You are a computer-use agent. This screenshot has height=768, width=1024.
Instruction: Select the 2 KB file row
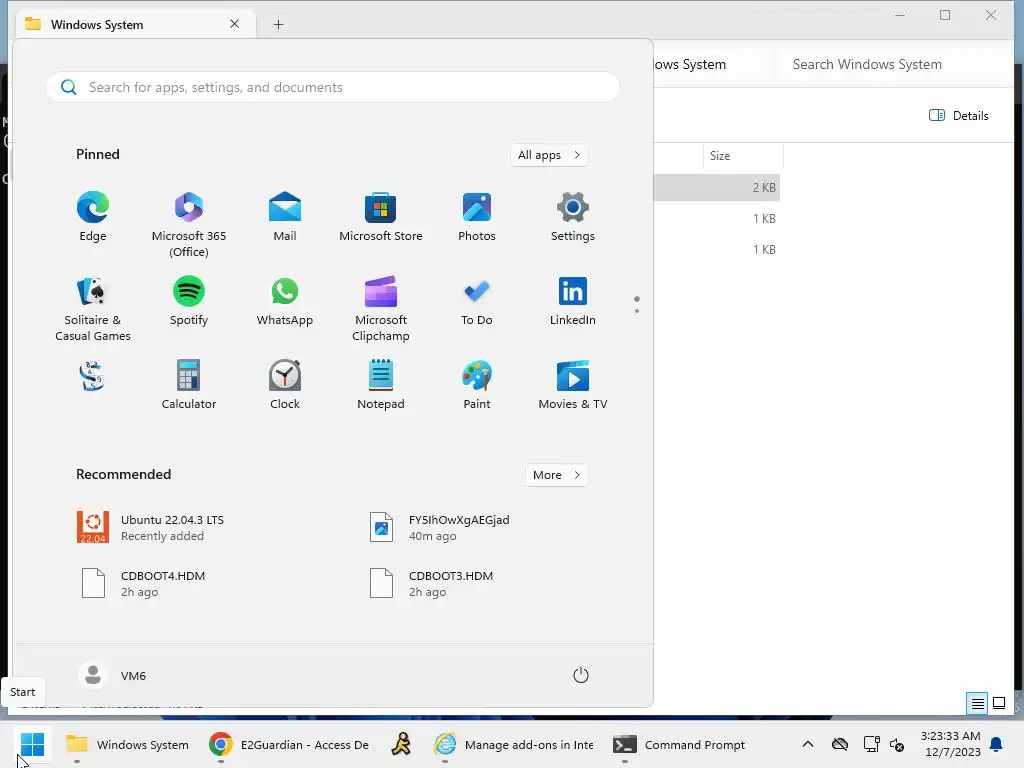[716, 187]
